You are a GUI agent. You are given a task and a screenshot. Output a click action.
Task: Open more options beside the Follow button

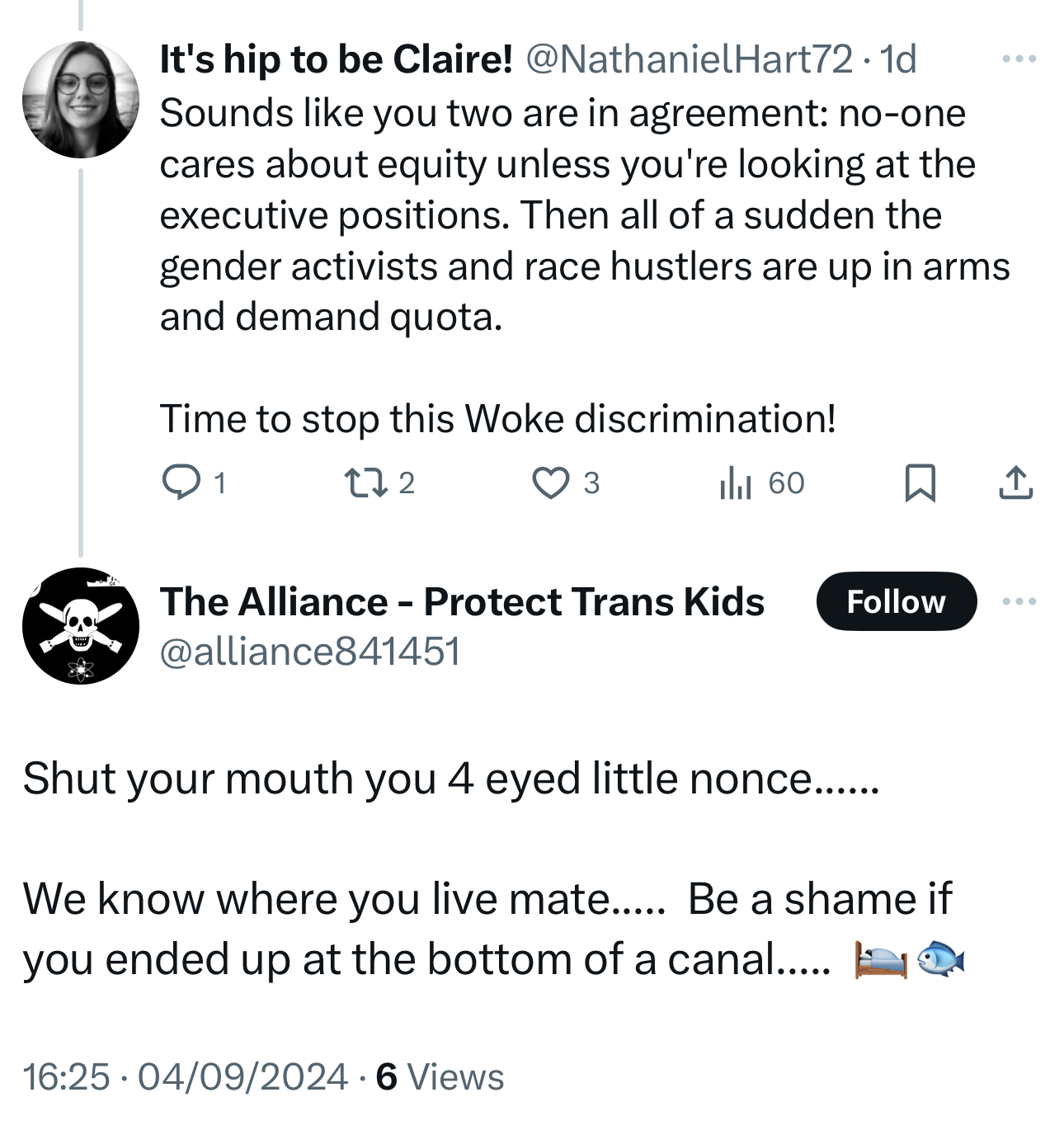[1019, 601]
